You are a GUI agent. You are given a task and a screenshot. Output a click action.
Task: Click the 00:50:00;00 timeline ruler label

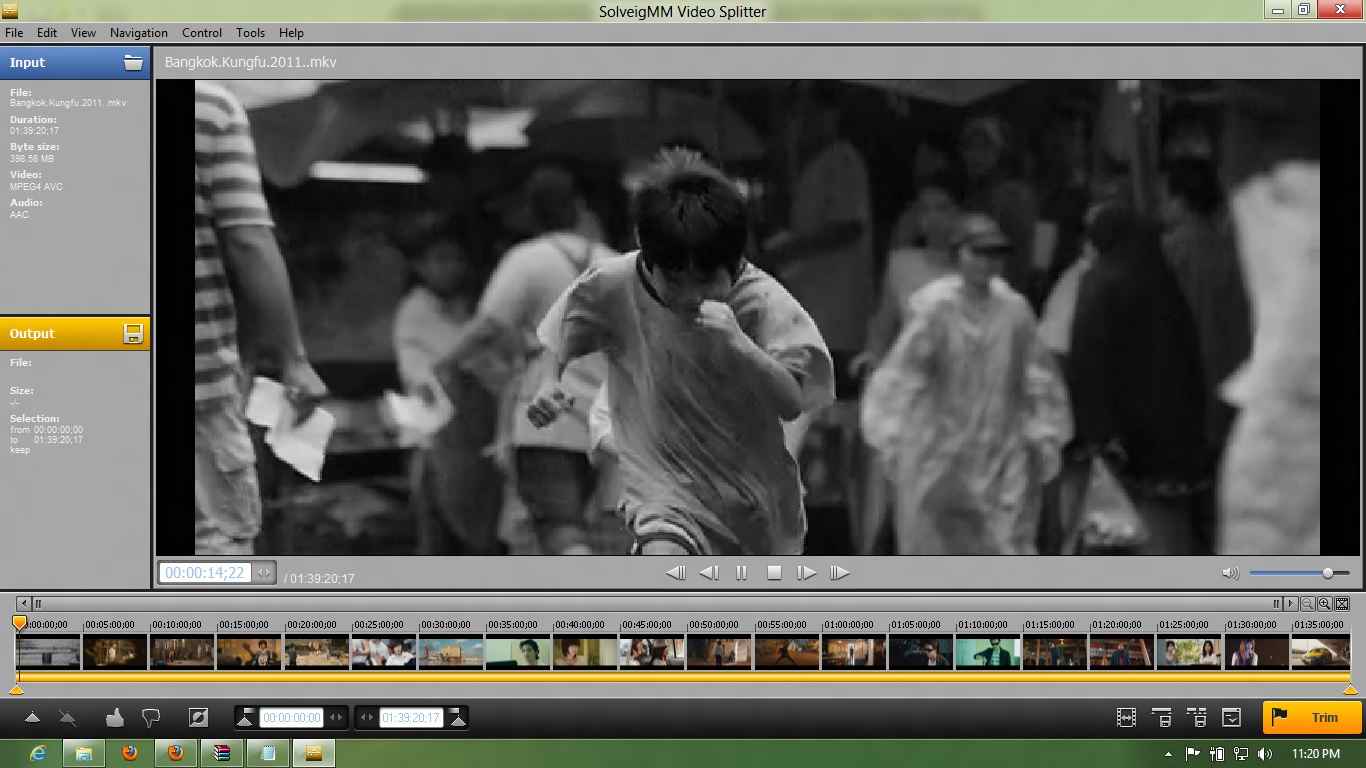click(x=713, y=625)
